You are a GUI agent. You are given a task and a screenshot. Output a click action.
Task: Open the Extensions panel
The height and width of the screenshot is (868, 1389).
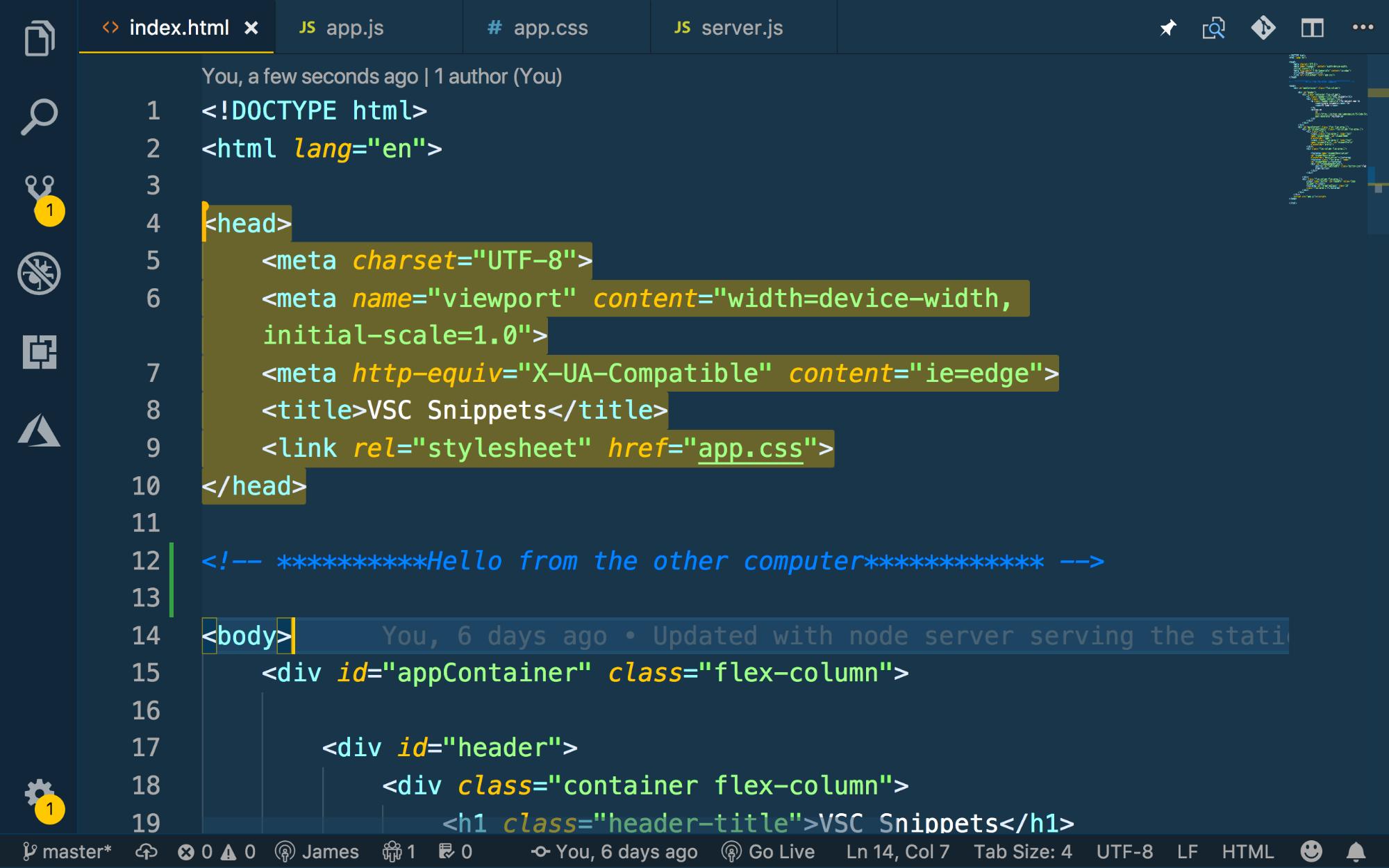[x=39, y=351]
